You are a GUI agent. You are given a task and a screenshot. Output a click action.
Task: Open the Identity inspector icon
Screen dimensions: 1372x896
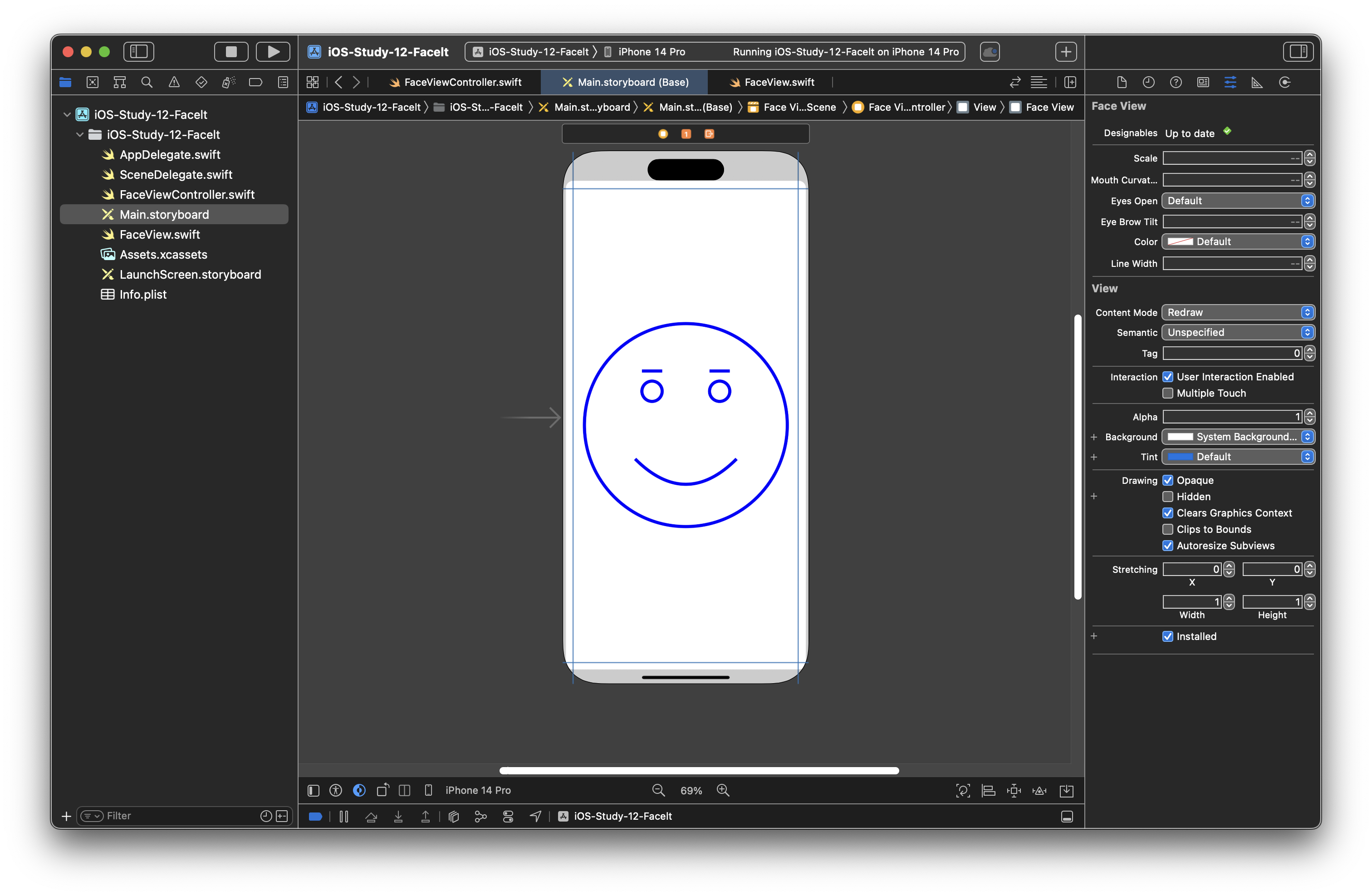(1203, 83)
